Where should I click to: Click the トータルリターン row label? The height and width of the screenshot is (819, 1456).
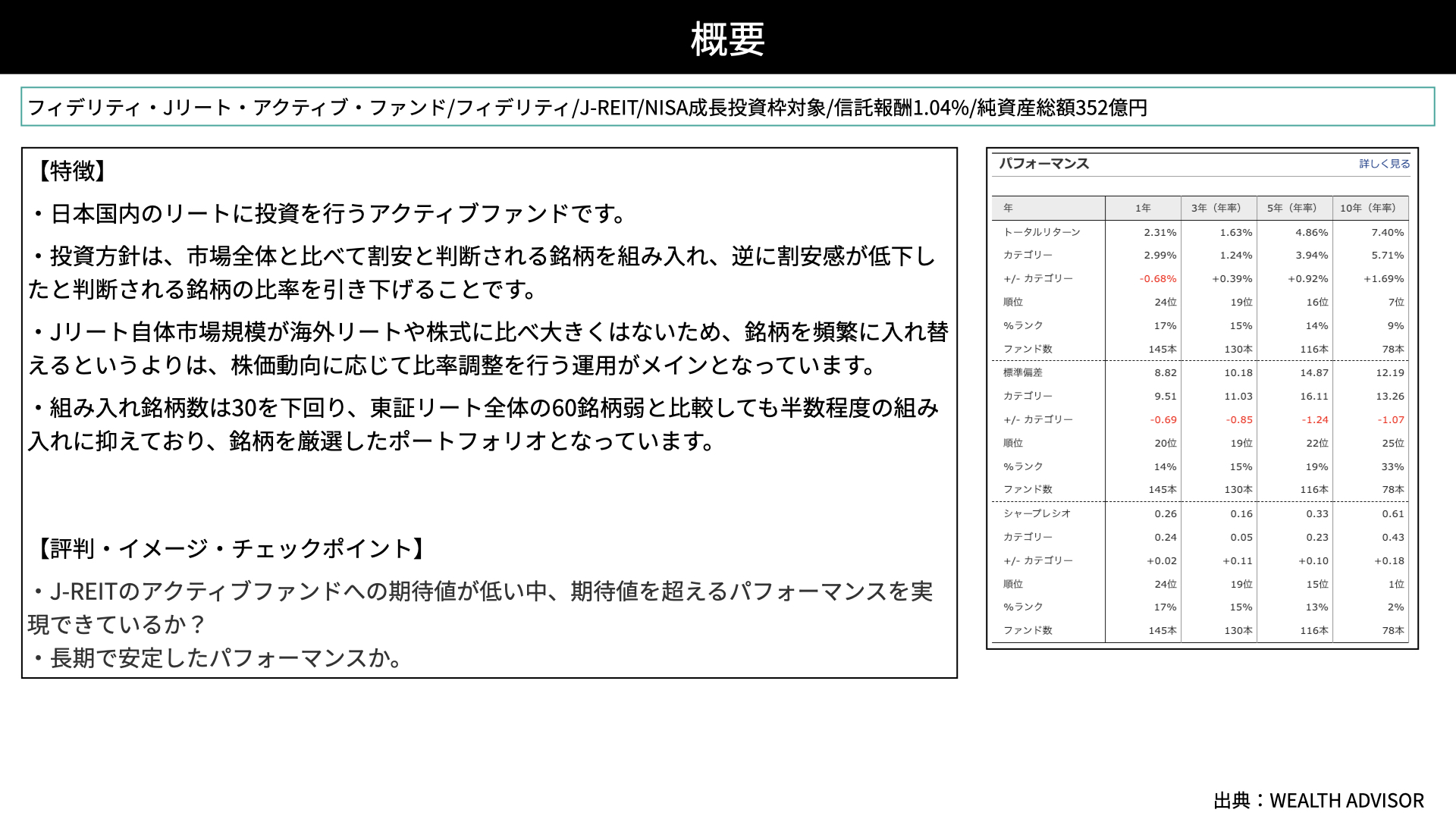pyautogui.click(x=1041, y=232)
